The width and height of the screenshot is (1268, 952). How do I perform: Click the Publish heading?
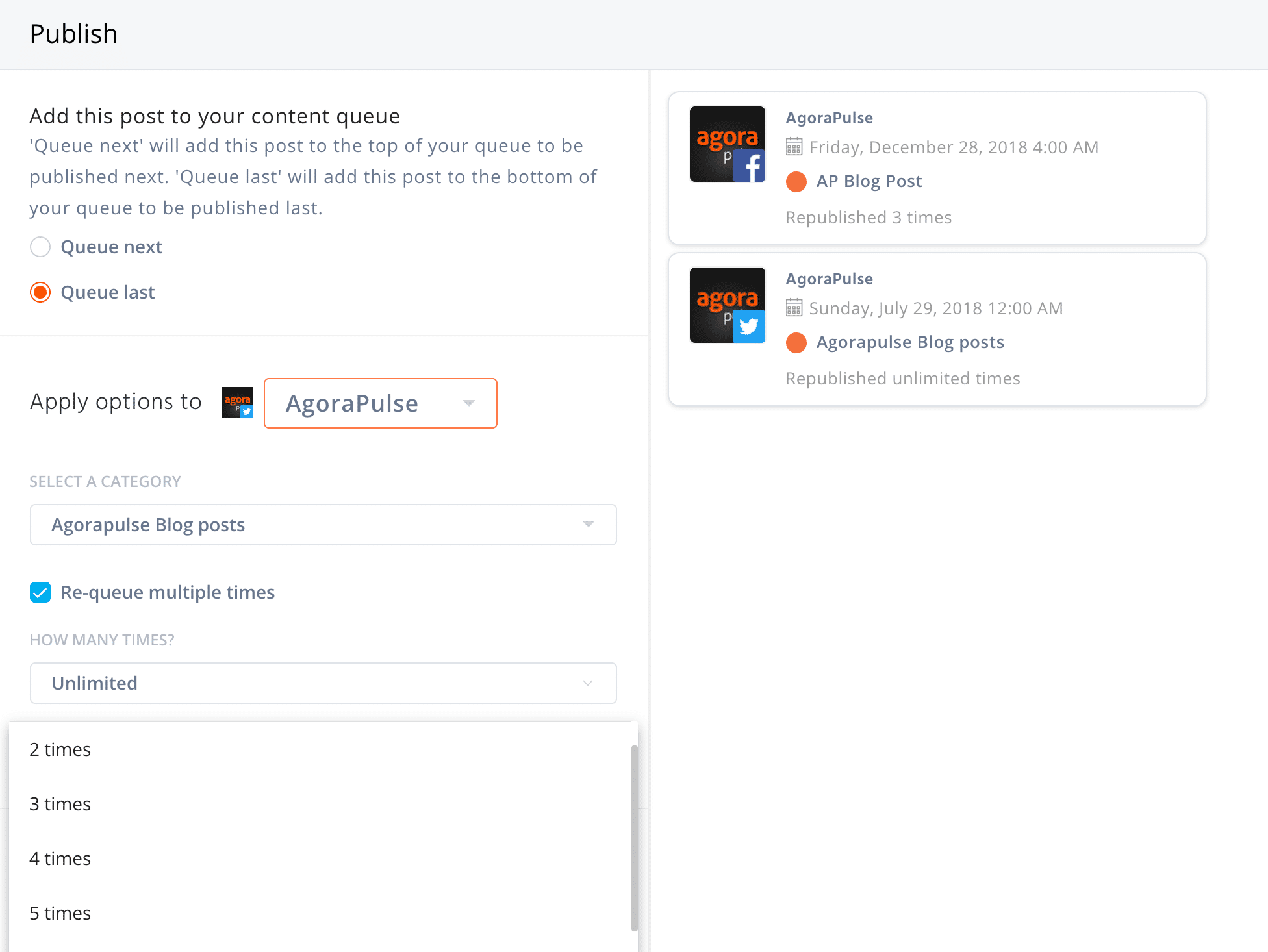coord(73,34)
